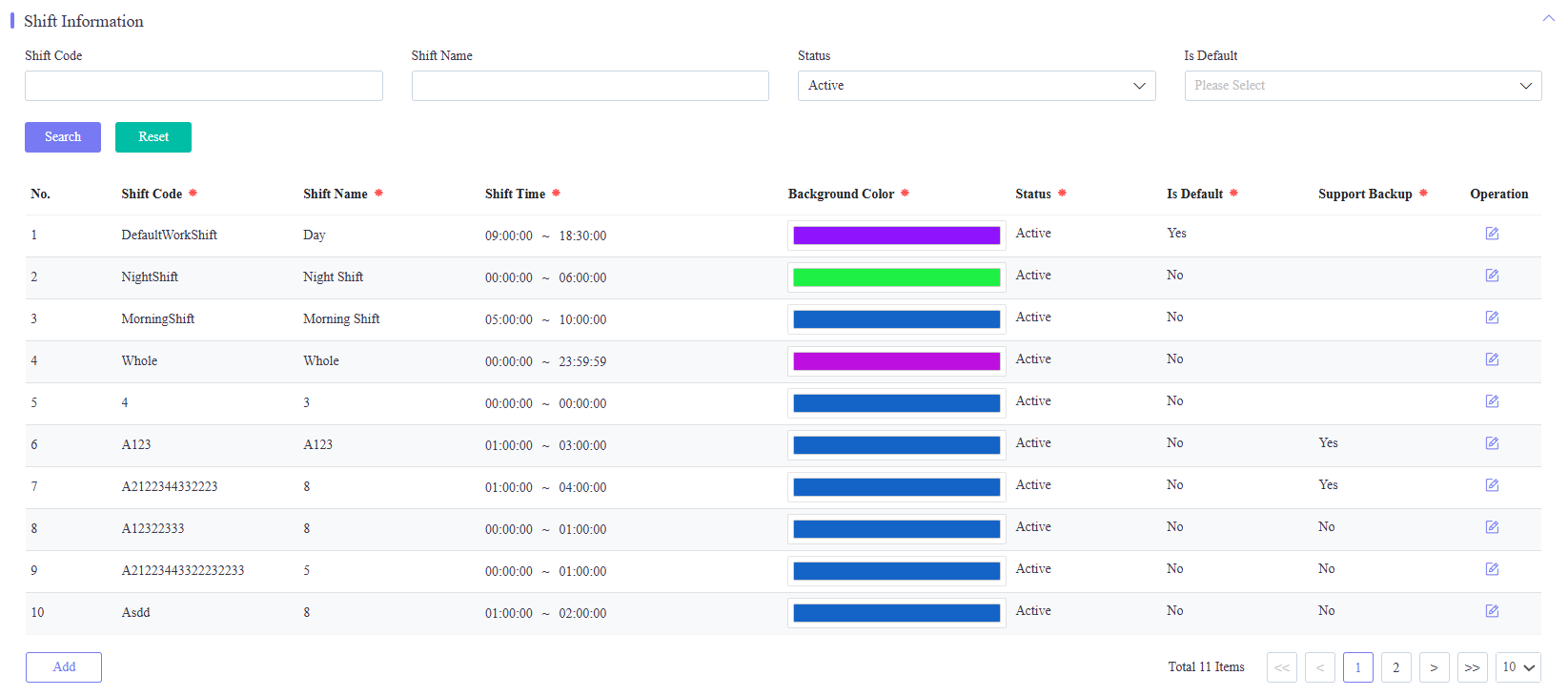Click edit icon for NightShift row

click(1492, 276)
